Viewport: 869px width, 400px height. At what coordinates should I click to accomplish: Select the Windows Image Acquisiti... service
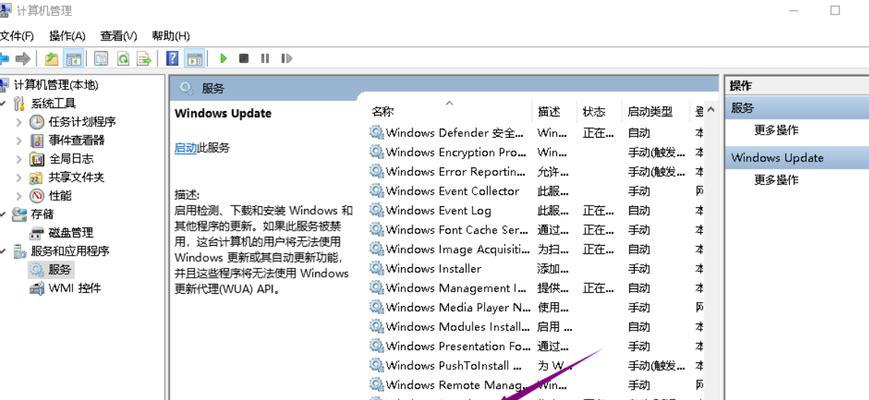point(458,249)
